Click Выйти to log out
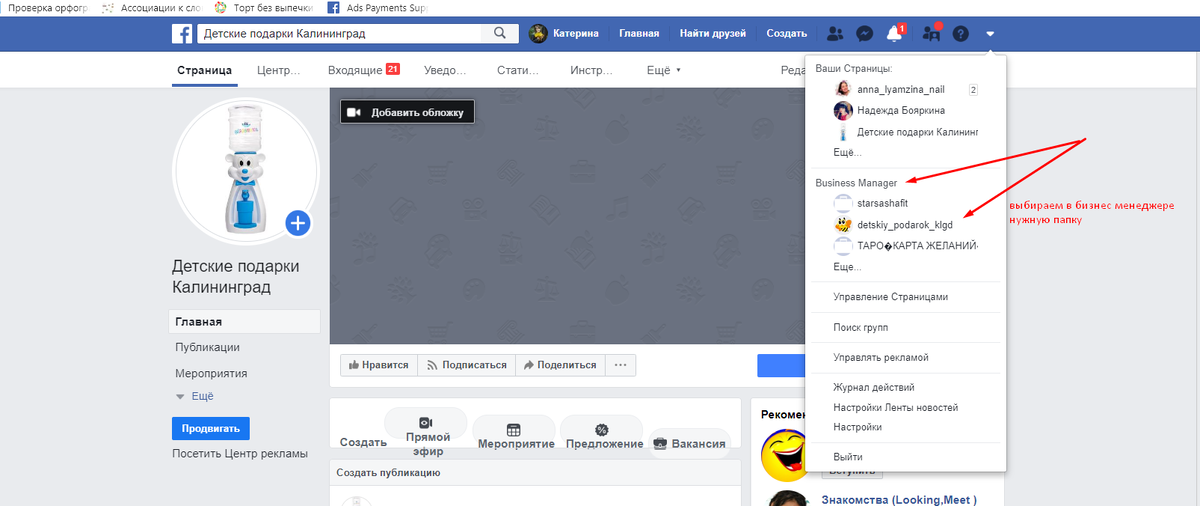Viewport: 1200px width, 506px height. pyautogui.click(x=848, y=457)
